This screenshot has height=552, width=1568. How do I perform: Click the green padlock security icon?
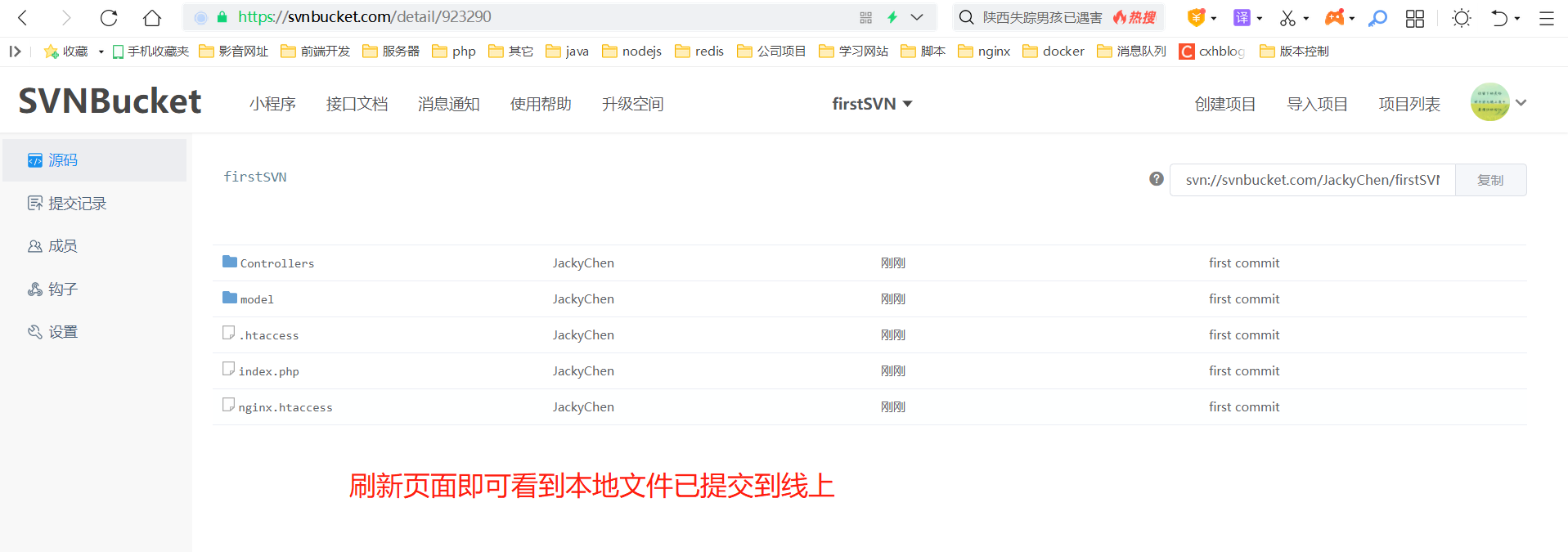click(222, 17)
